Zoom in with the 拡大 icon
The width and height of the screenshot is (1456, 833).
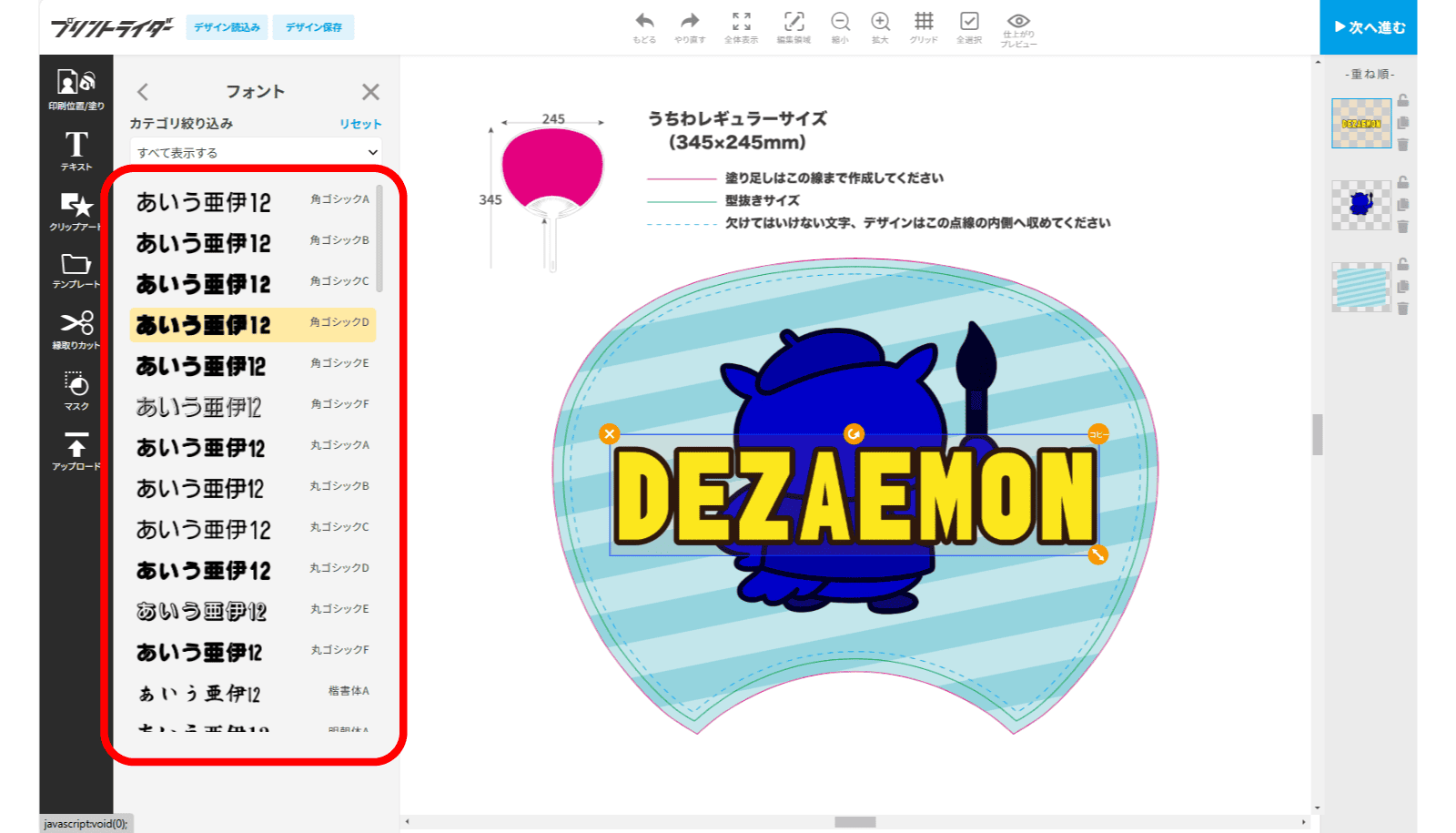pos(880,27)
